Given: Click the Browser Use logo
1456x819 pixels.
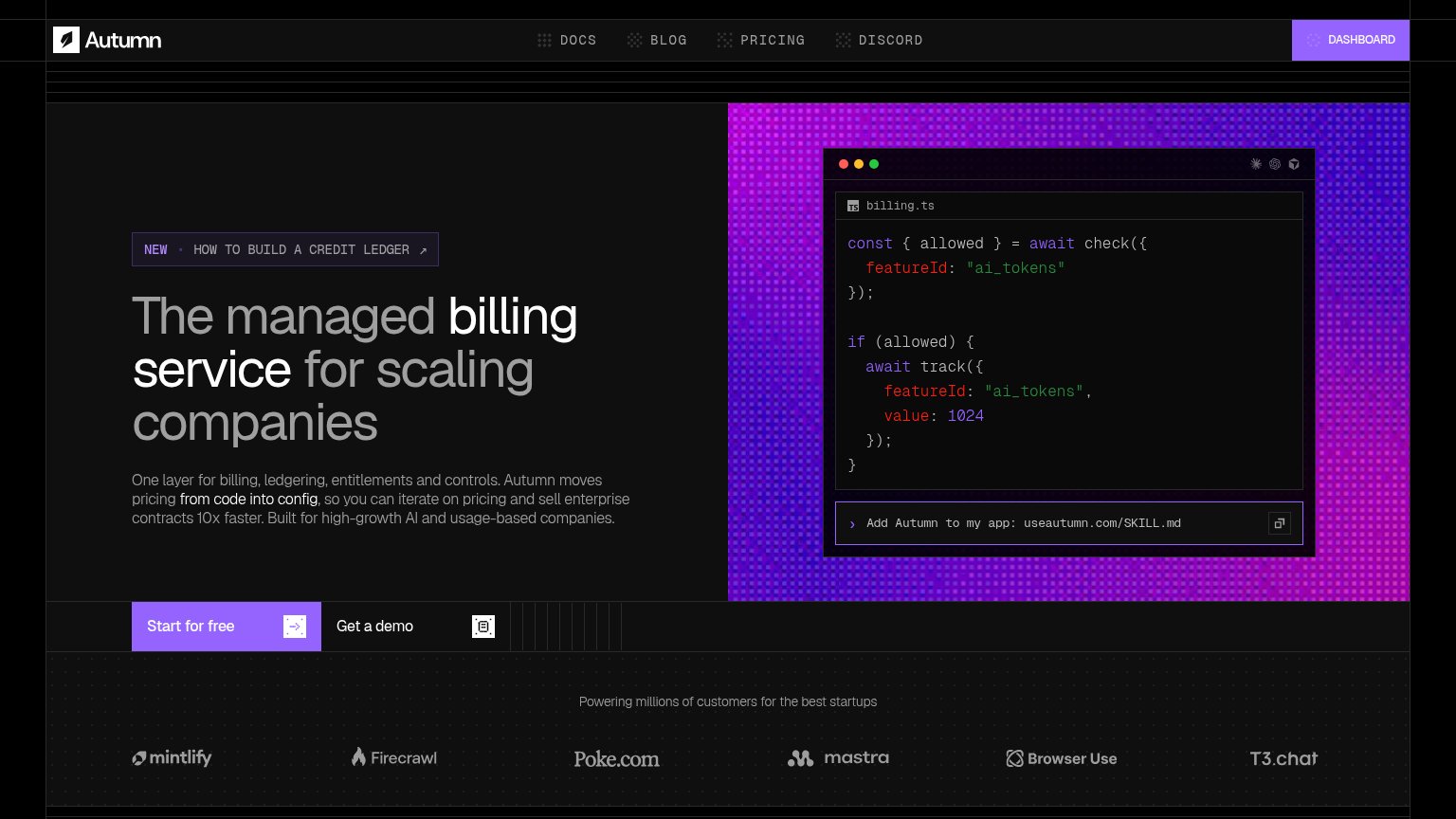Looking at the screenshot, I should (1062, 758).
